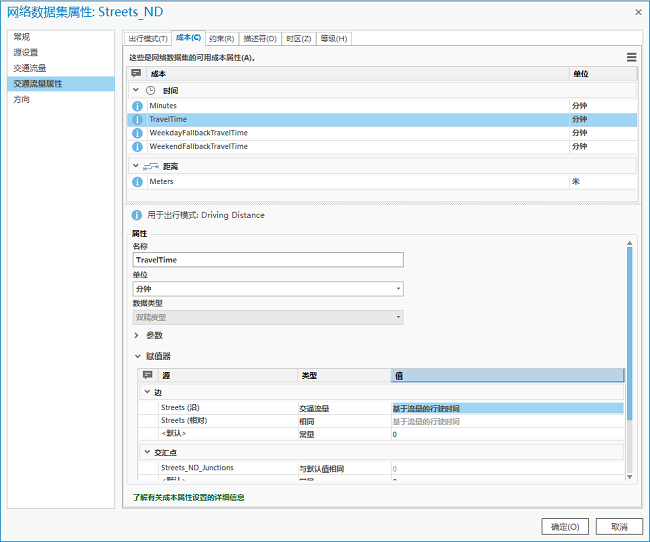
Task: Click message icon in evaluators table header
Action: tap(148, 375)
